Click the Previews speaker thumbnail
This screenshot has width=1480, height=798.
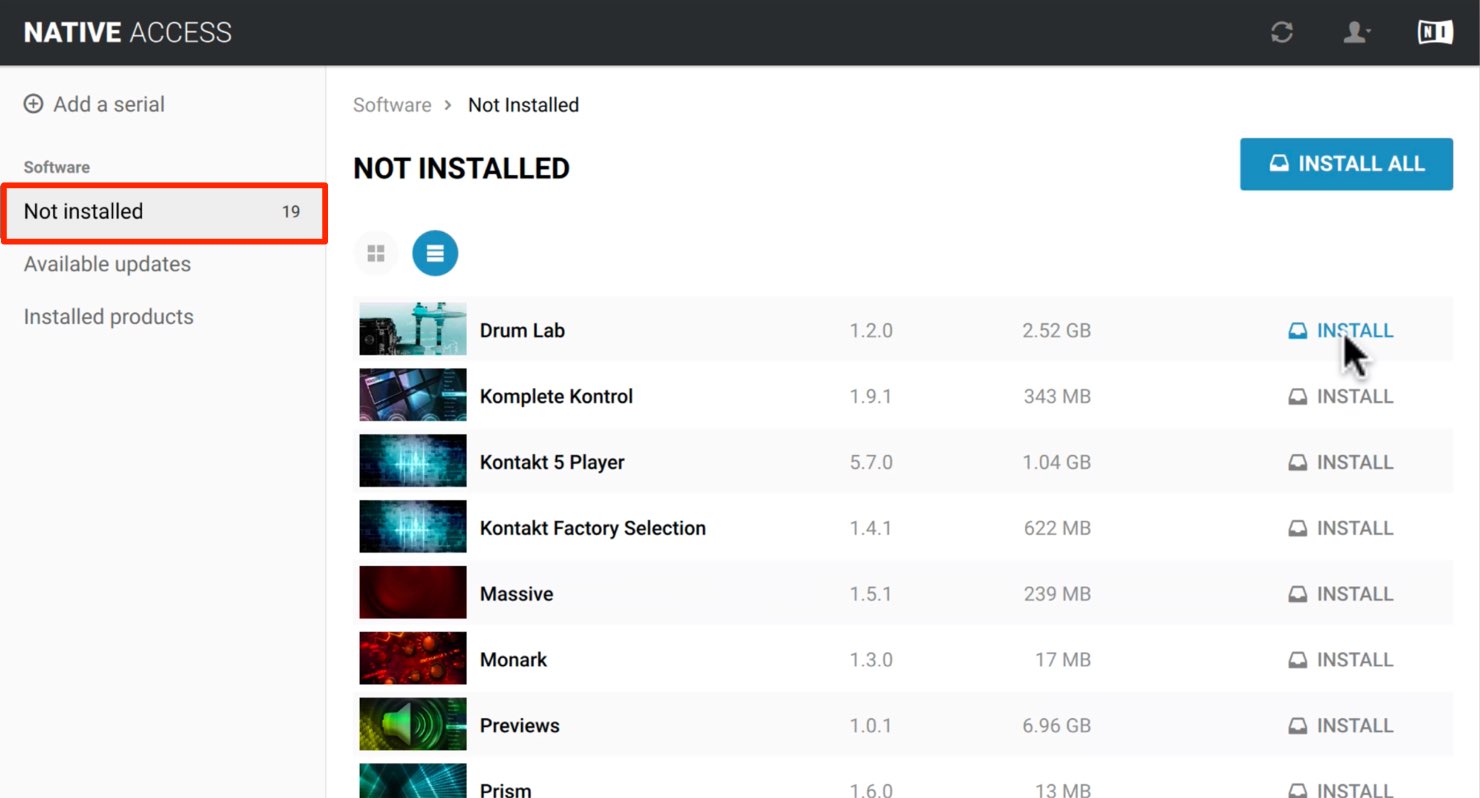point(413,724)
